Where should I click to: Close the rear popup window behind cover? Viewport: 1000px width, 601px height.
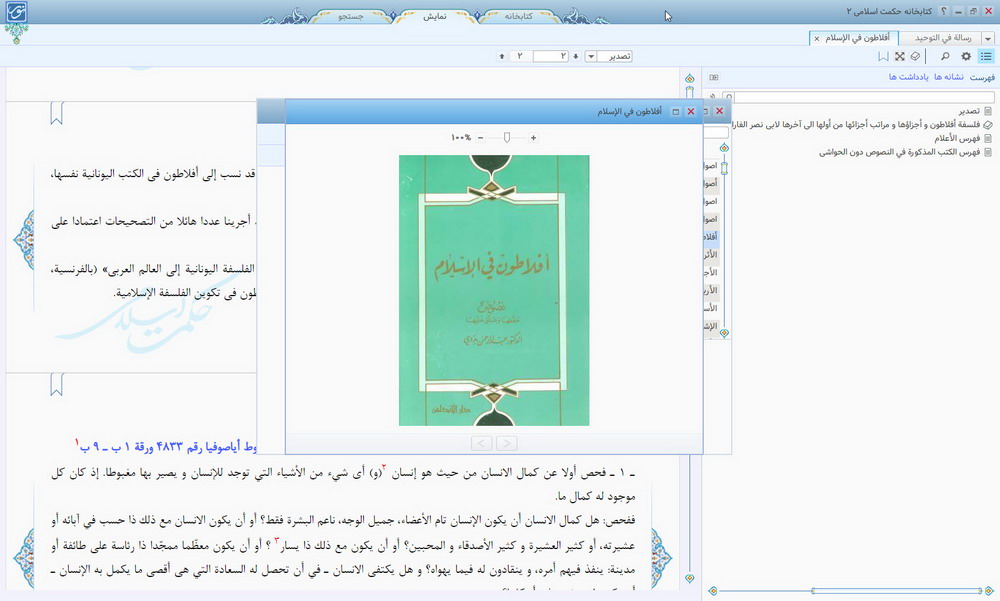[719, 111]
